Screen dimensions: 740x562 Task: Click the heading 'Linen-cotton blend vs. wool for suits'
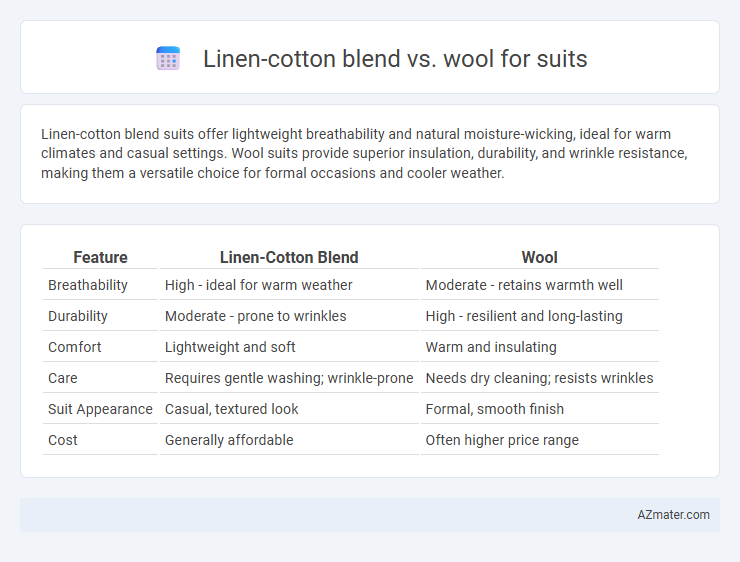[x=395, y=59]
